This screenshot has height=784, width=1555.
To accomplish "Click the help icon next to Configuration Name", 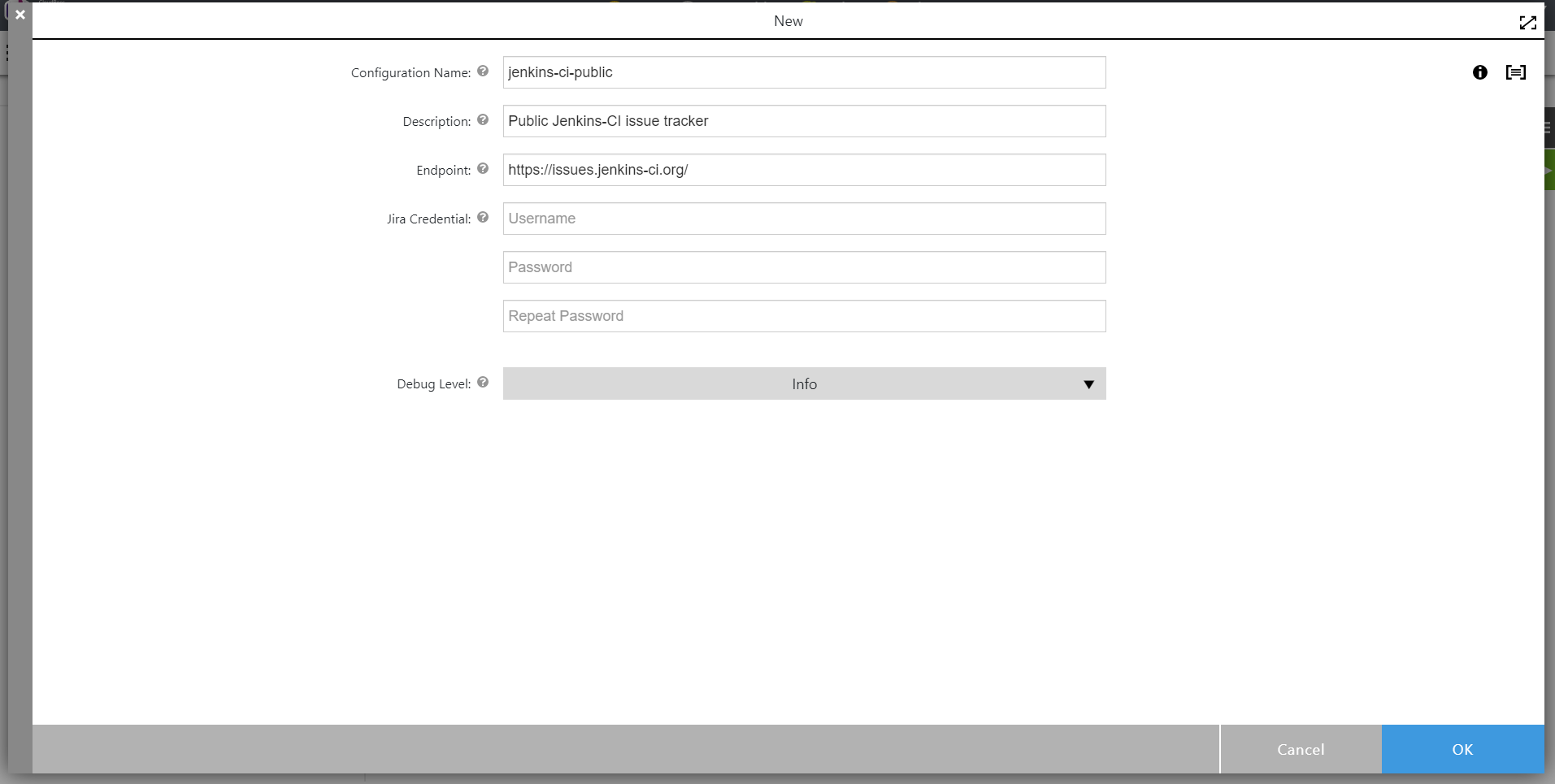I will [x=483, y=71].
